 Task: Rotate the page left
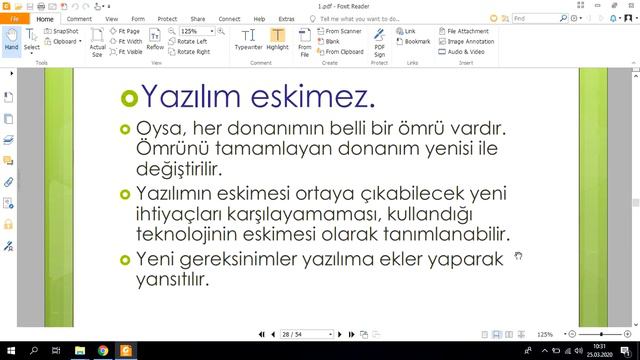(x=188, y=41)
